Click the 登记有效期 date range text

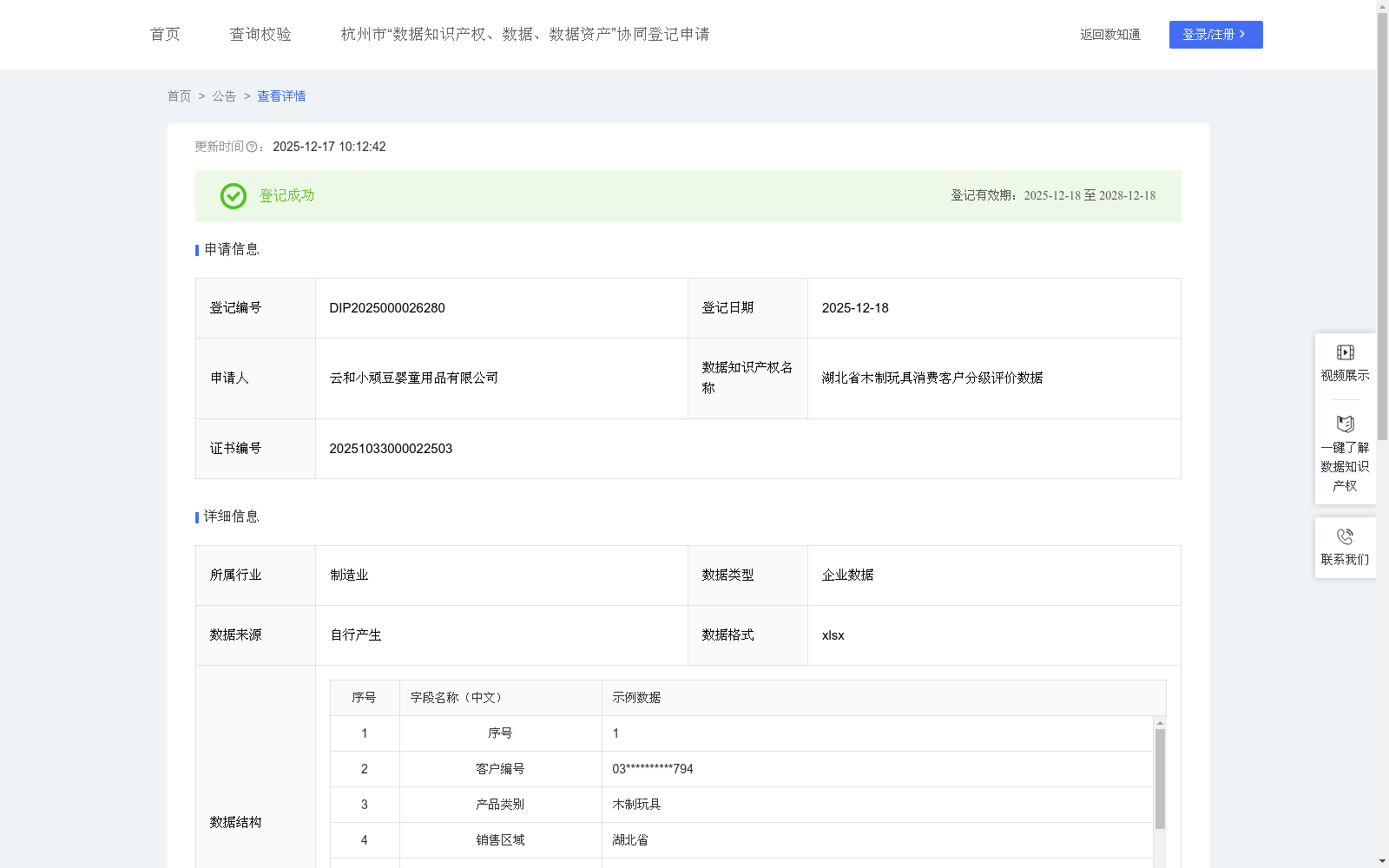(x=1053, y=196)
